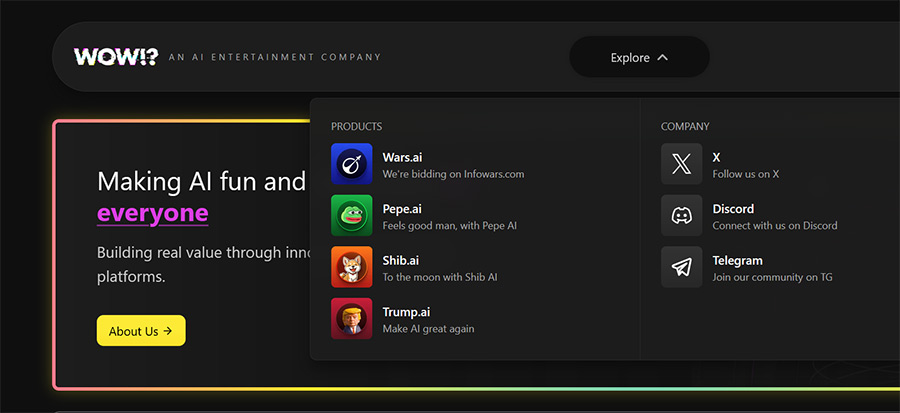The image size is (900, 413).
Task: Click 'We're bidding on Infowars.com' text
Action: pos(453,174)
